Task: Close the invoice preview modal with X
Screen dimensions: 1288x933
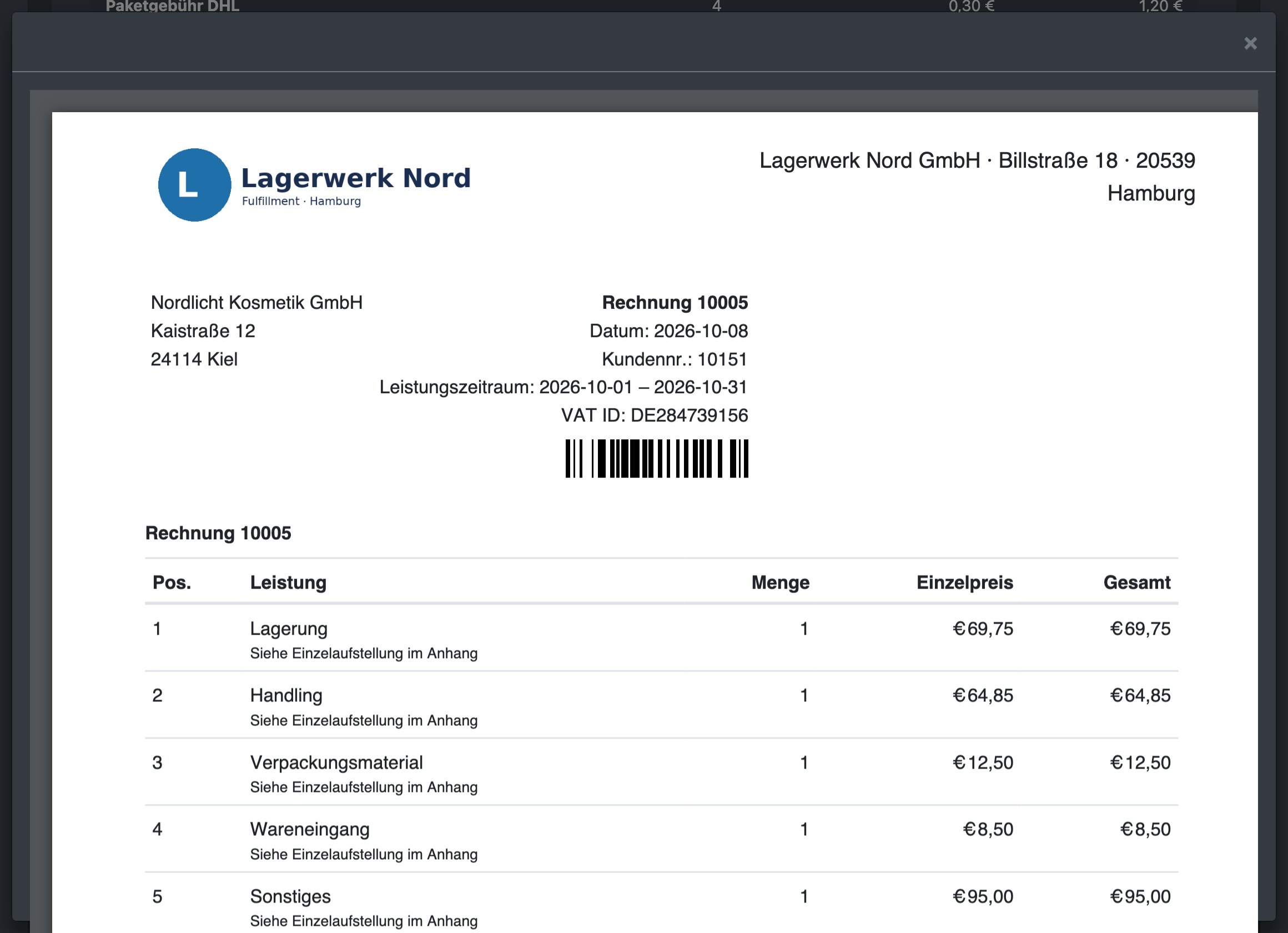Action: pyautogui.click(x=1250, y=43)
